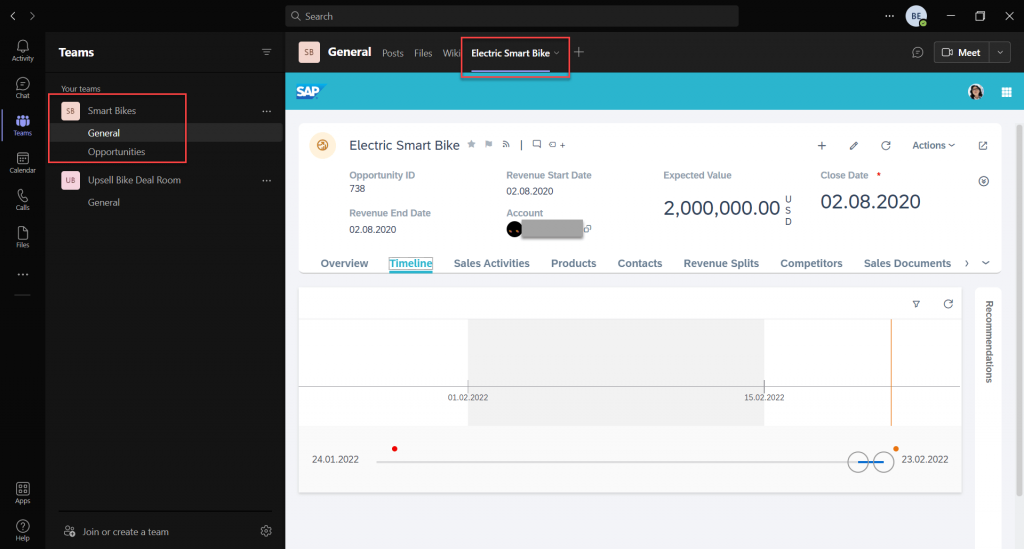Expand the Recommendations side panel
The image size is (1024, 549).
989,341
